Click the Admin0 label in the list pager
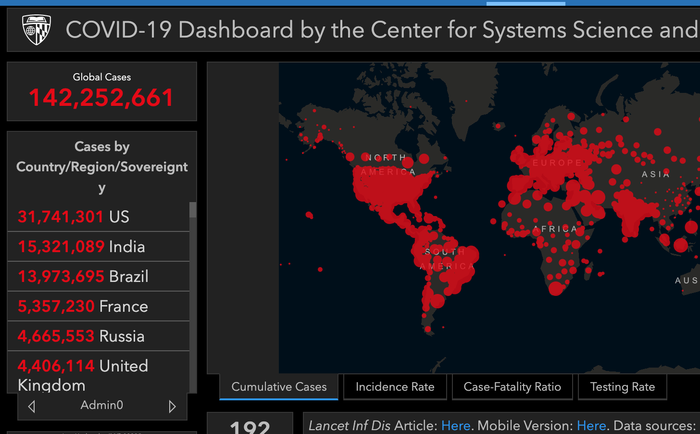Viewport: 700px width, 434px height. [101, 405]
